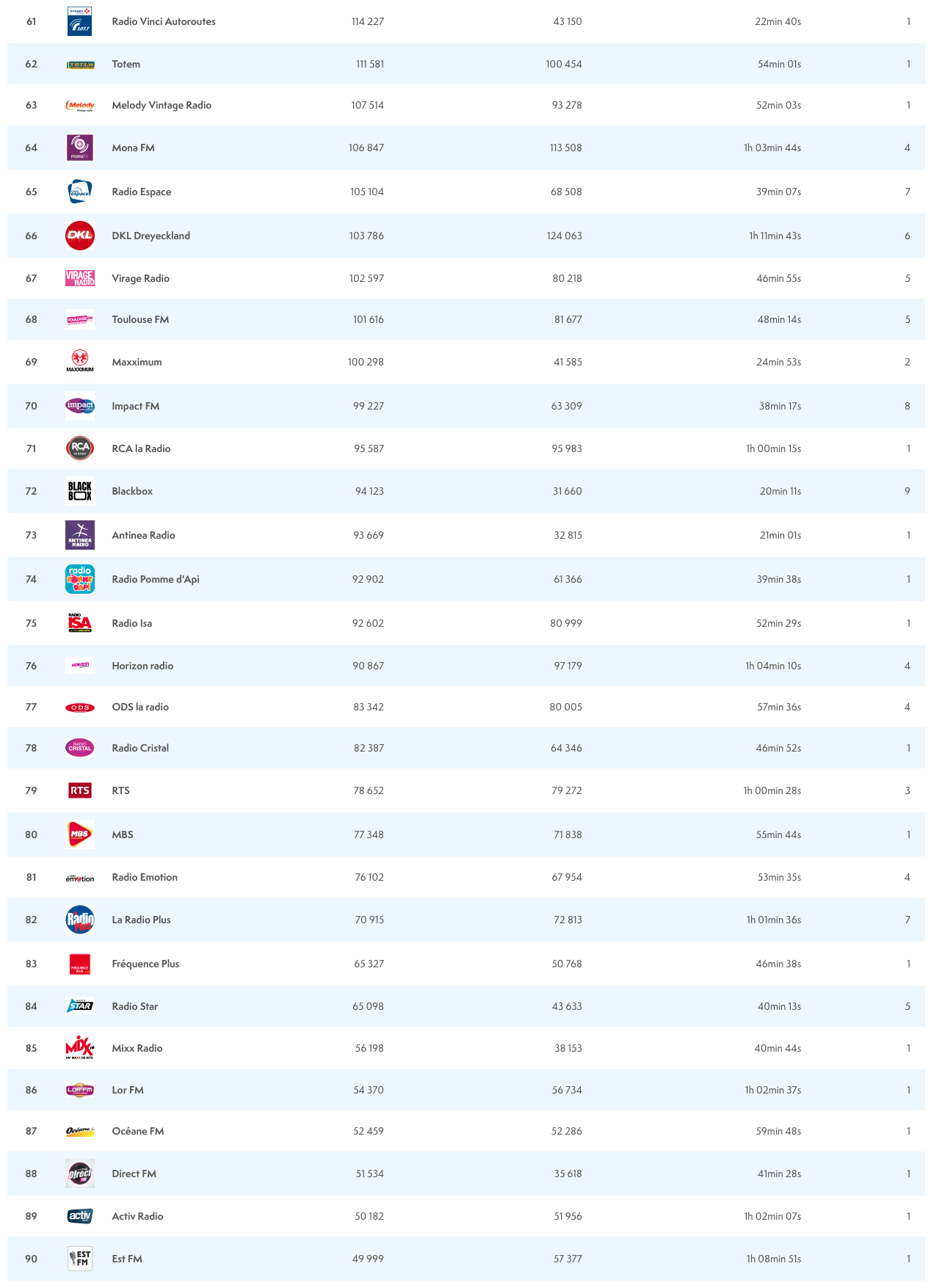
Task: Select the Fréquence Plus station name
Action: point(145,964)
